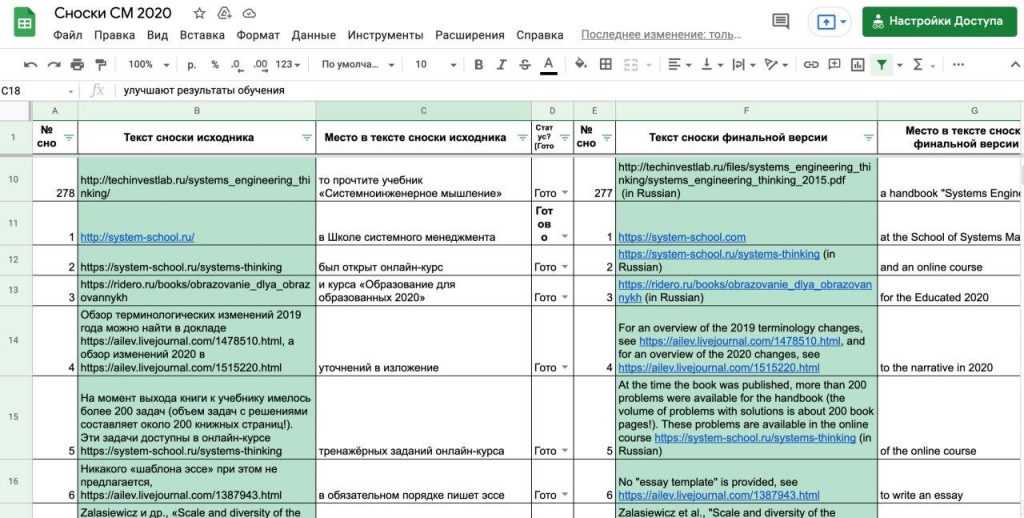The image size is (1024, 518).
Task: Open the font family dropdown
Action: tap(358, 65)
